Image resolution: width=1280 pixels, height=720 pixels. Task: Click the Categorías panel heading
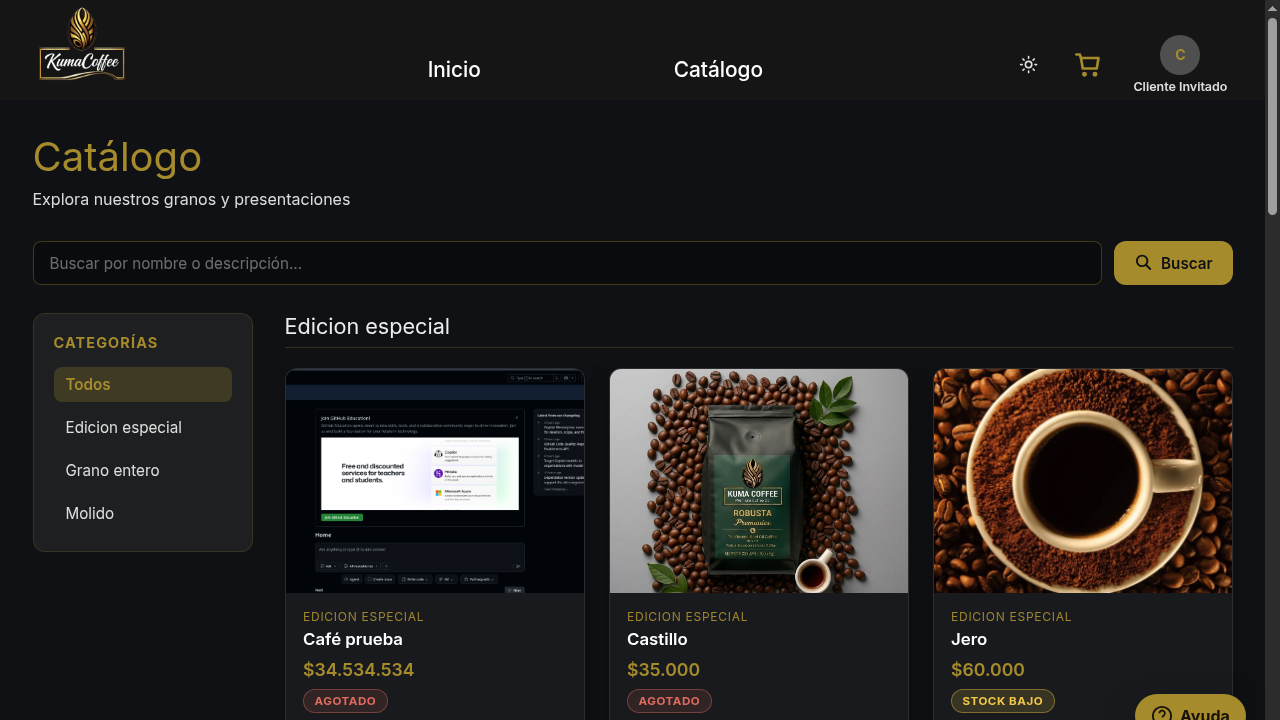click(x=106, y=343)
